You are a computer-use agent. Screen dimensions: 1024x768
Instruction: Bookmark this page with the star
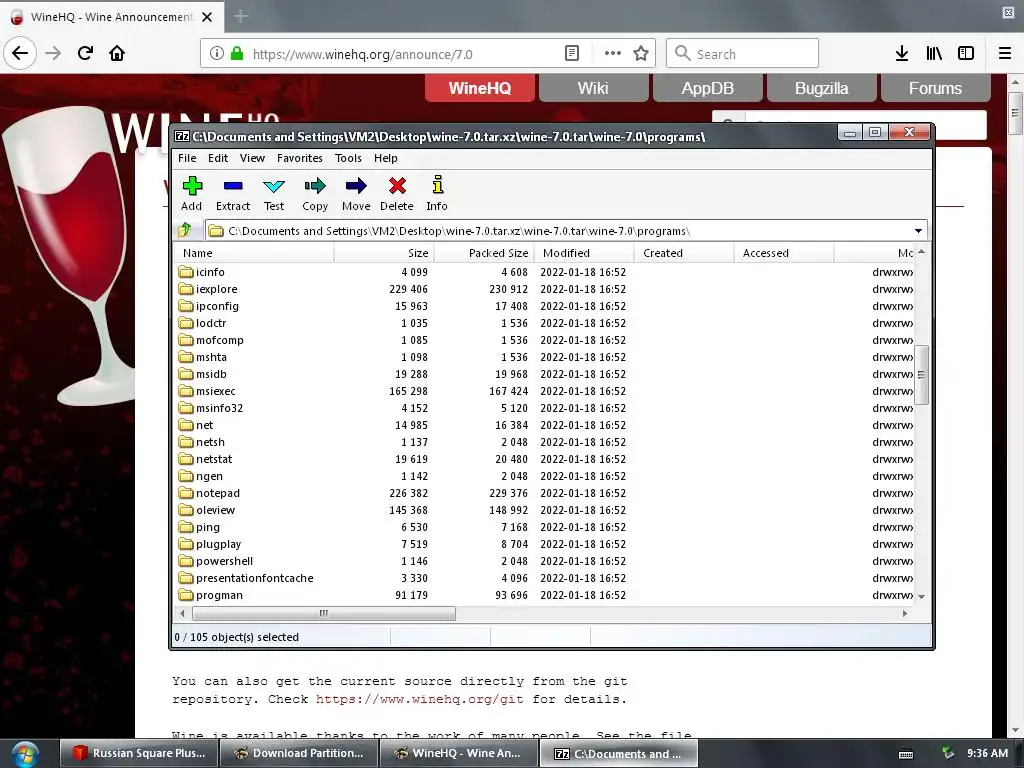641,54
